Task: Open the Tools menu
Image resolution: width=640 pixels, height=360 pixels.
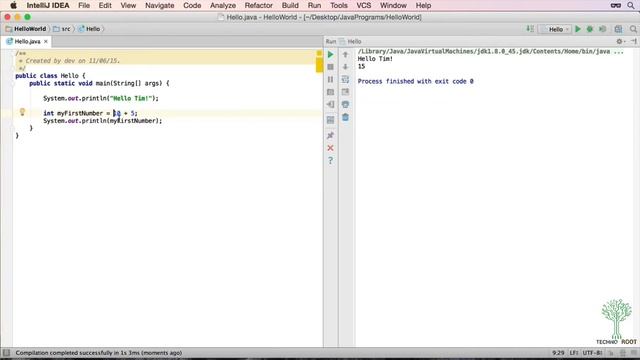Action: 339,5
